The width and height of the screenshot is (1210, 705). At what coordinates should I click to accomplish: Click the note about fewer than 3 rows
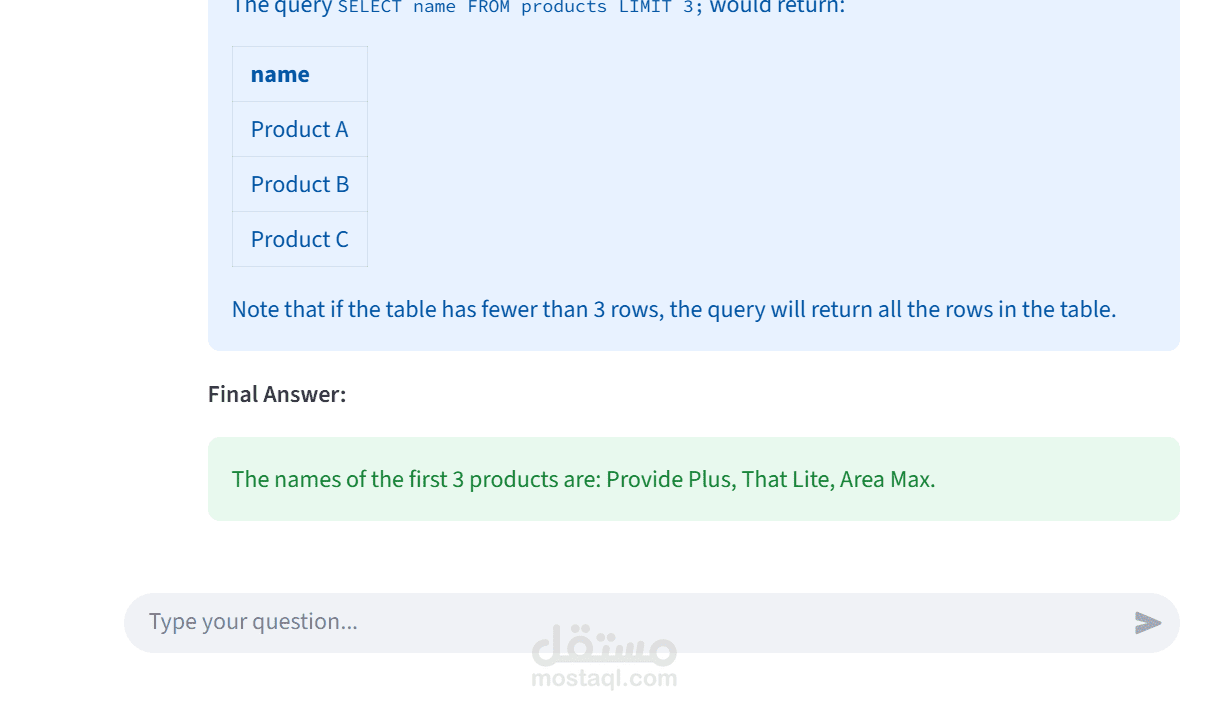673,309
